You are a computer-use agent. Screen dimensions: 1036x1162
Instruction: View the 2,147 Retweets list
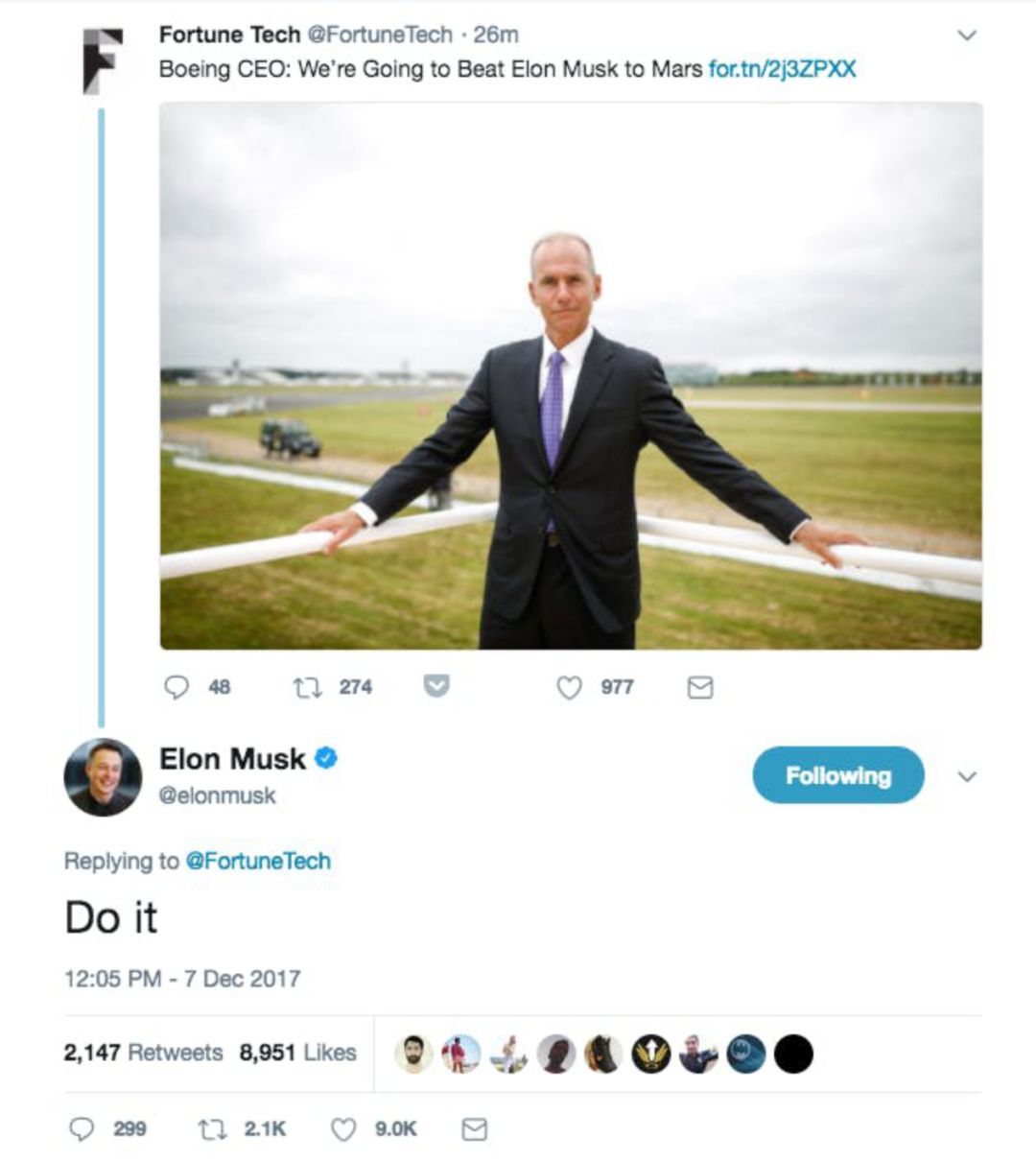[143, 1053]
